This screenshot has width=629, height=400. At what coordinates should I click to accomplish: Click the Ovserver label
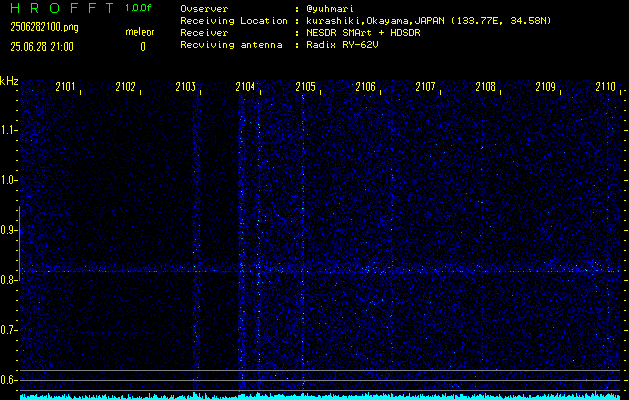pyautogui.click(x=204, y=9)
